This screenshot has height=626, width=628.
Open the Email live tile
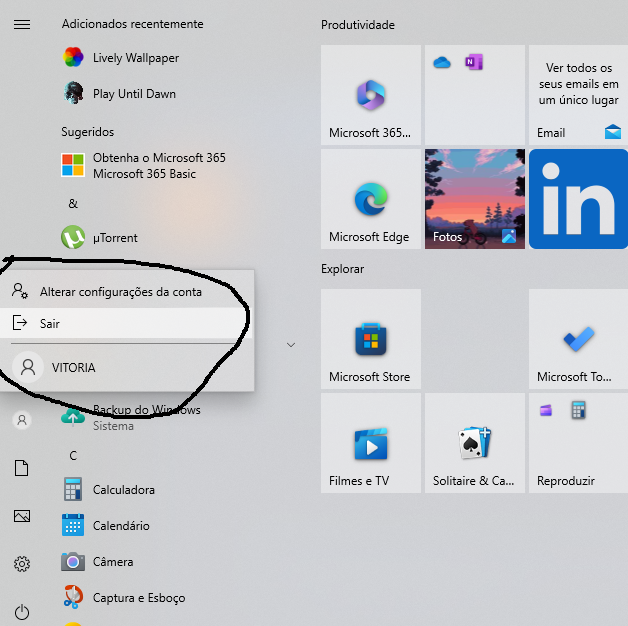pos(578,93)
